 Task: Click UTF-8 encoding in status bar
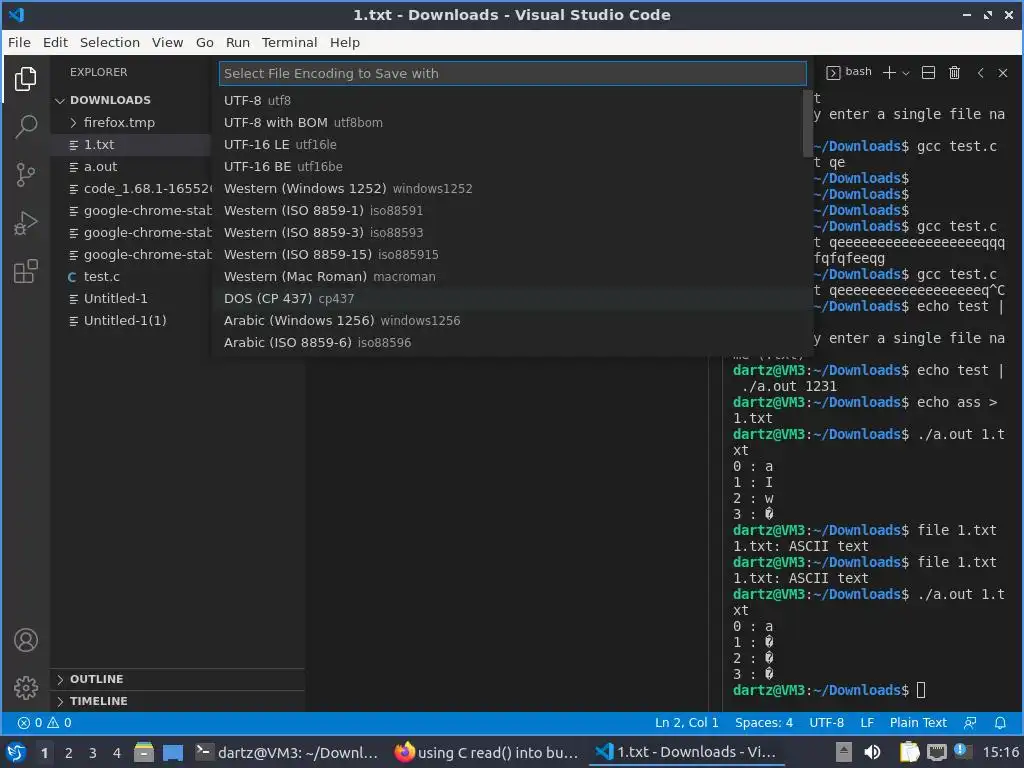click(826, 723)
